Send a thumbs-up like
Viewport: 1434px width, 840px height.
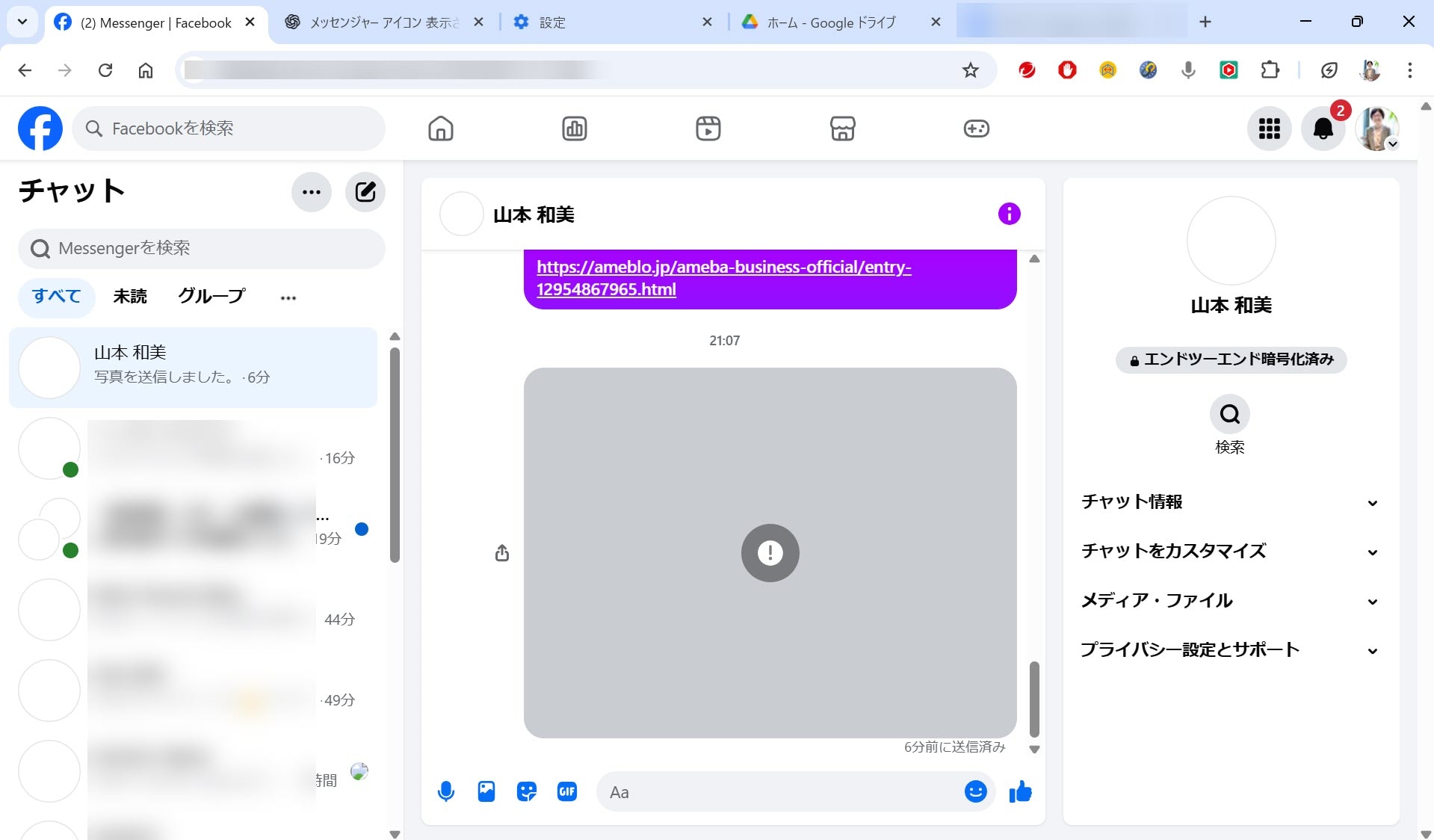pos(1020,791)
